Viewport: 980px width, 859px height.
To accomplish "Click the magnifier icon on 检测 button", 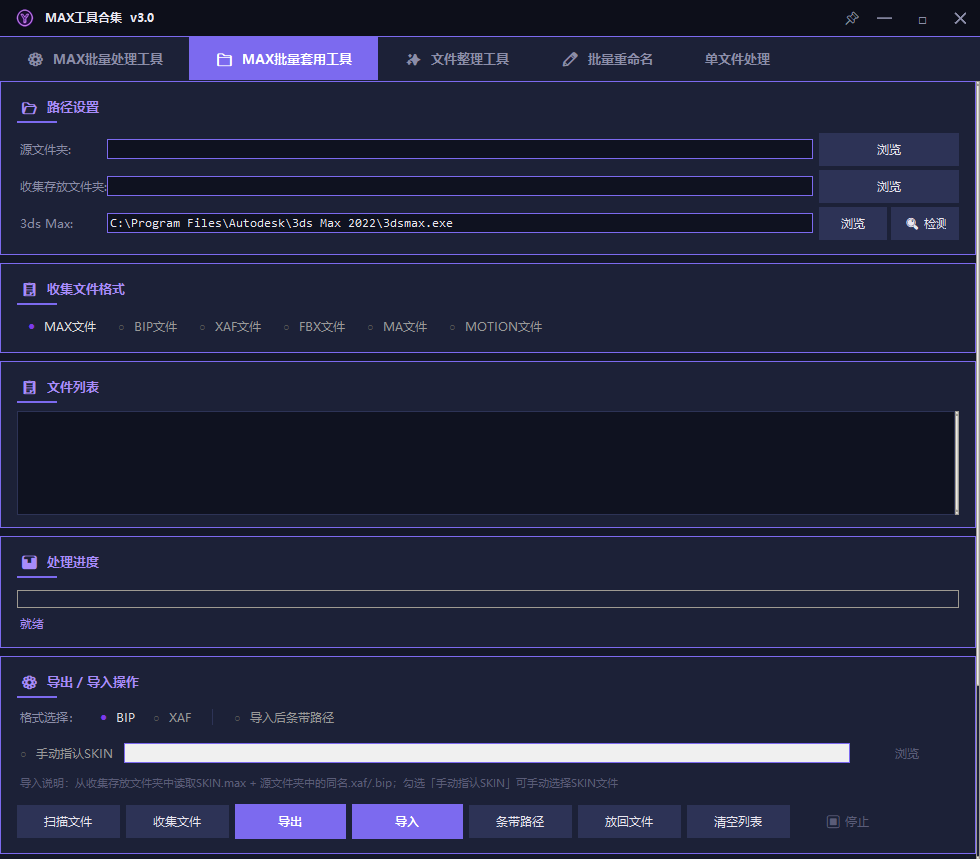I will point(912,224).
